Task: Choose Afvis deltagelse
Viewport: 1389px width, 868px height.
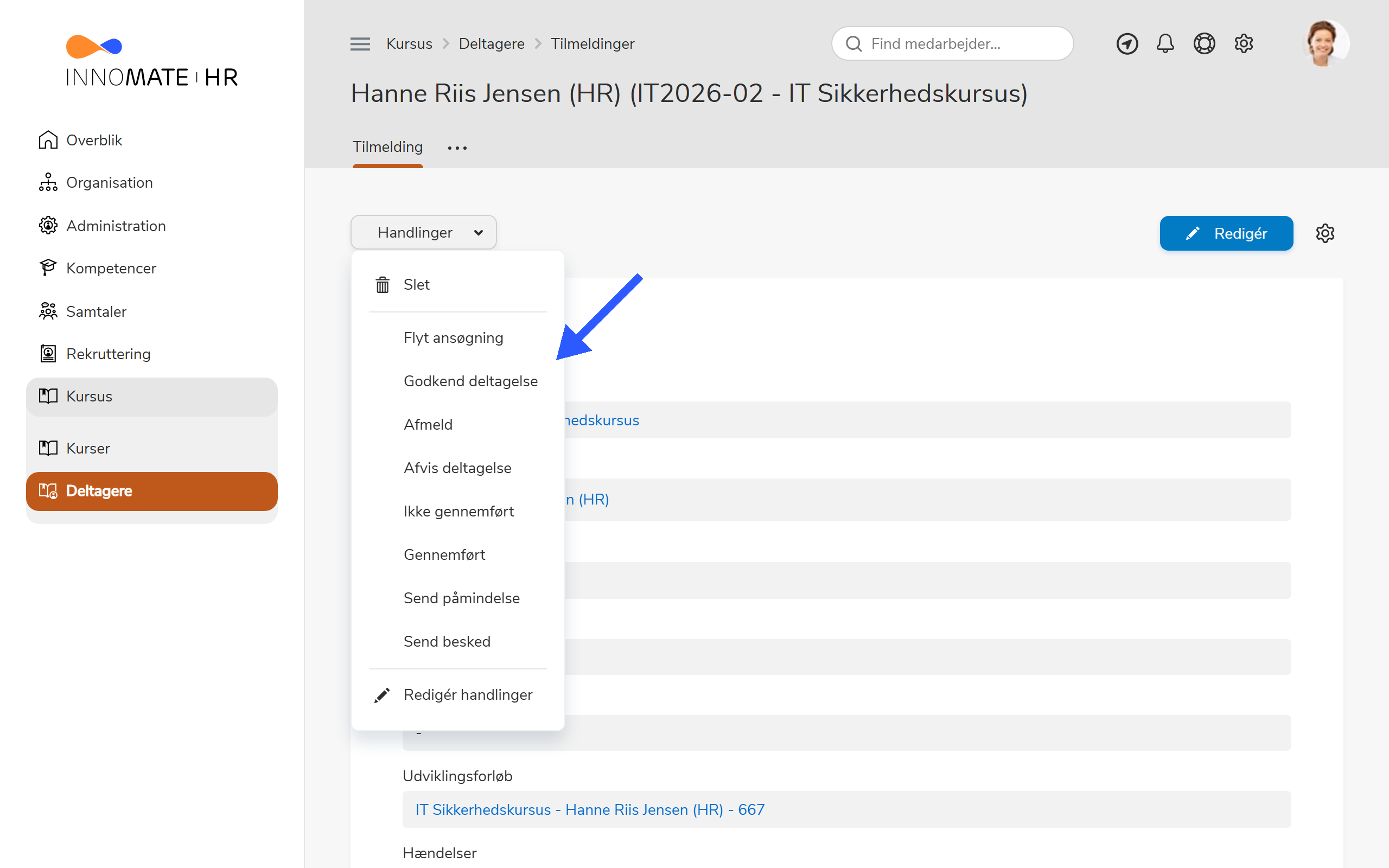Action: coord(458,468)
